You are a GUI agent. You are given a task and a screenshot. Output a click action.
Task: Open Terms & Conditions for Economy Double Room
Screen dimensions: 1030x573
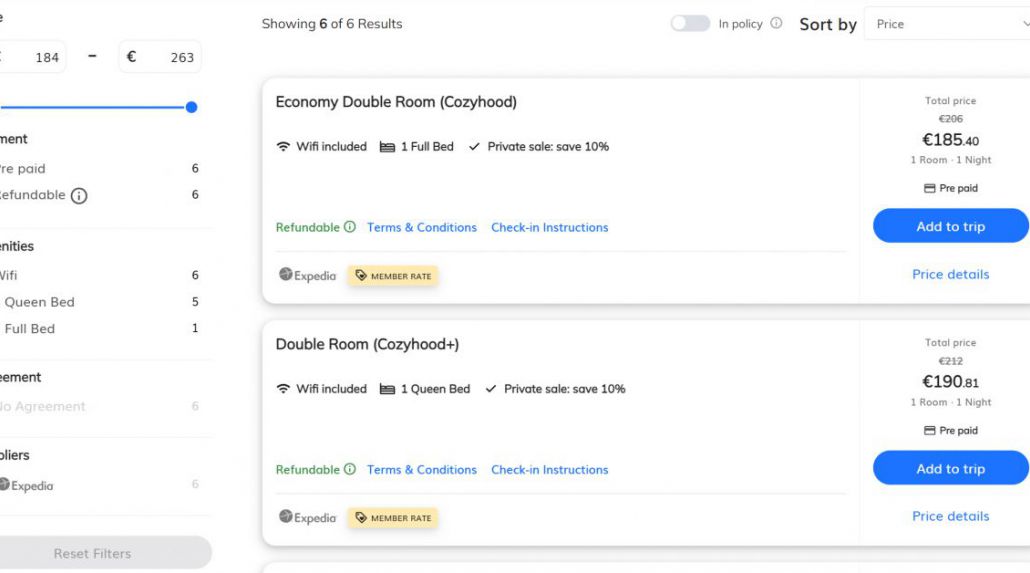(x=421, y=227)
